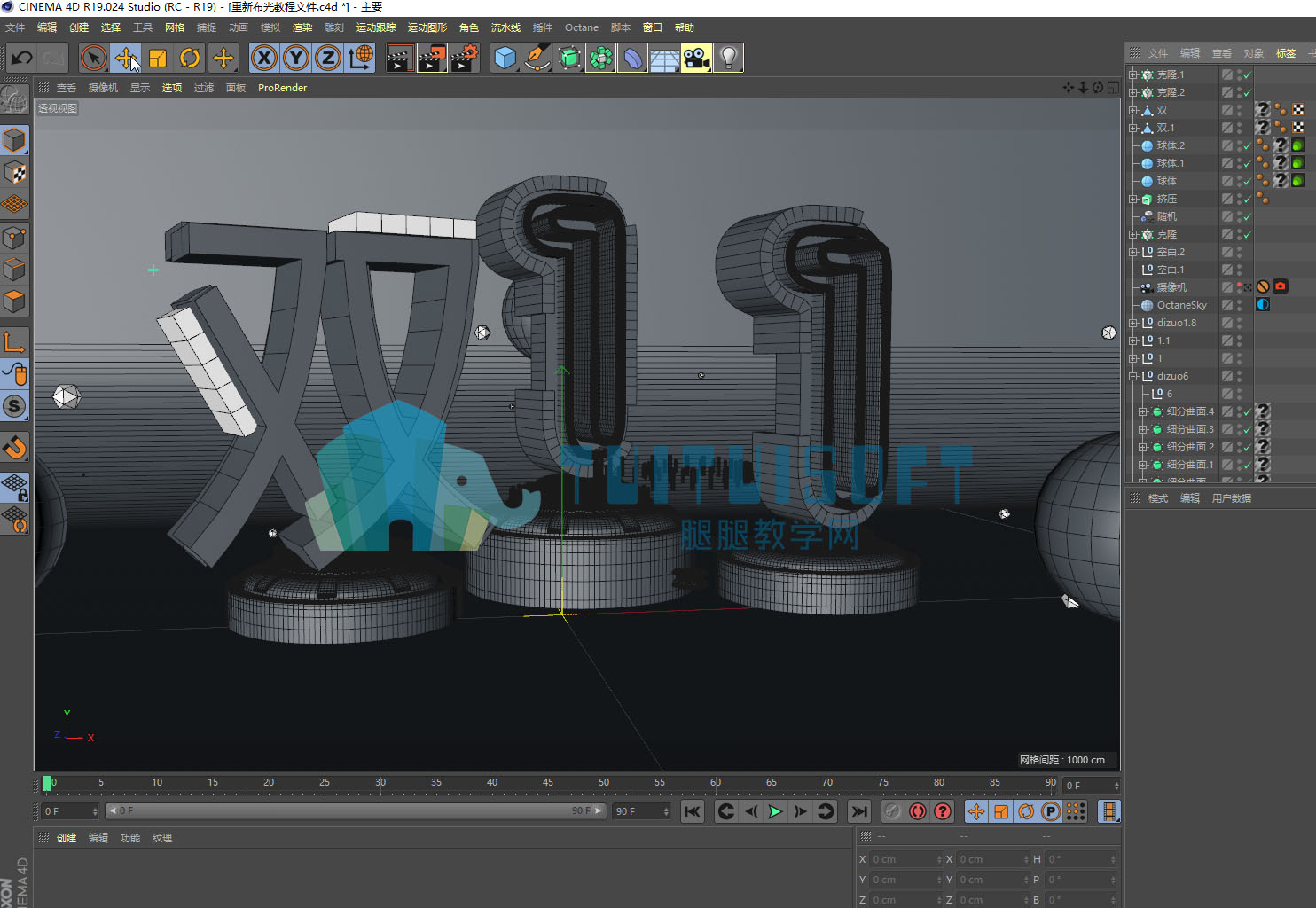The image size is (1316, 908).
Task: Activate the Scale tool
Action: 158,59
